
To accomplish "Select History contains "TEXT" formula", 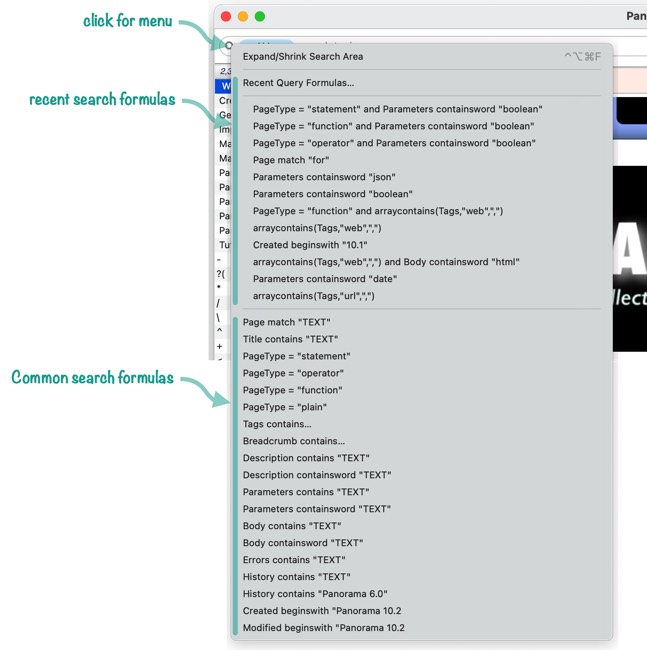I will tap(422, 577).
